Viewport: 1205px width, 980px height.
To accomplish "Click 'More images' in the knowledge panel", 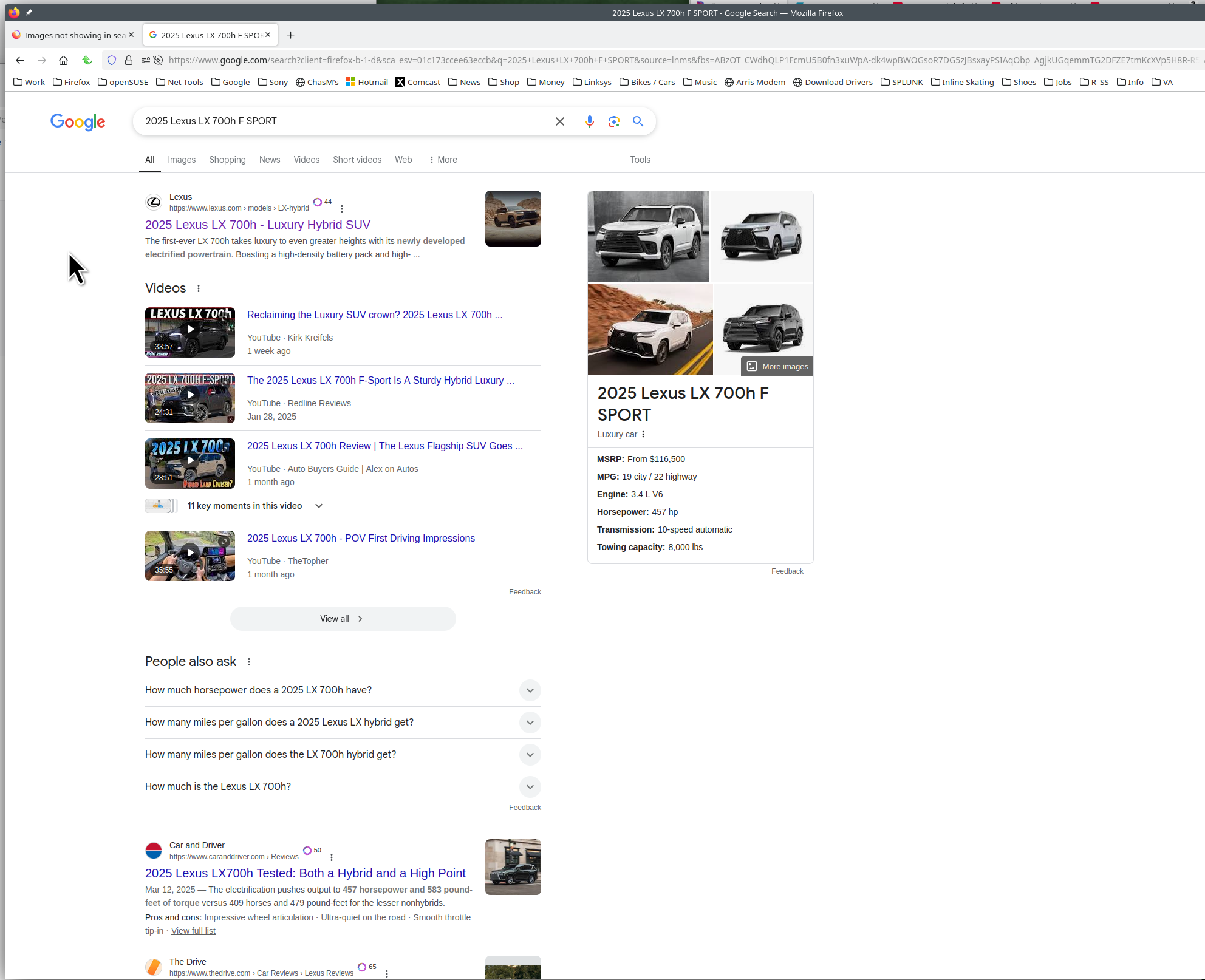I will tap(777, 366).
